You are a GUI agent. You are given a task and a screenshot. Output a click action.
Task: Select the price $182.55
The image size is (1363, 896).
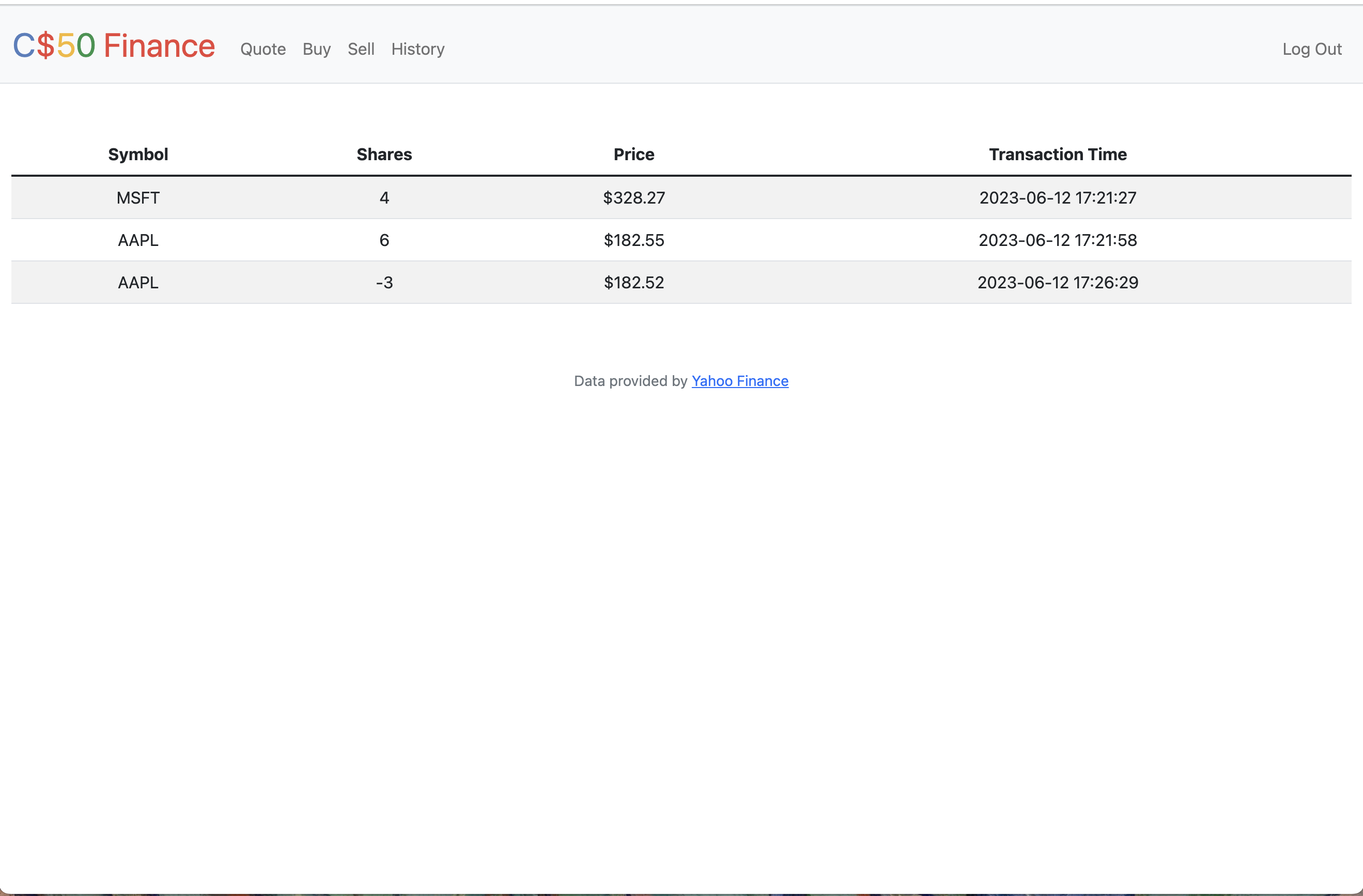click(x=634, y=240)
